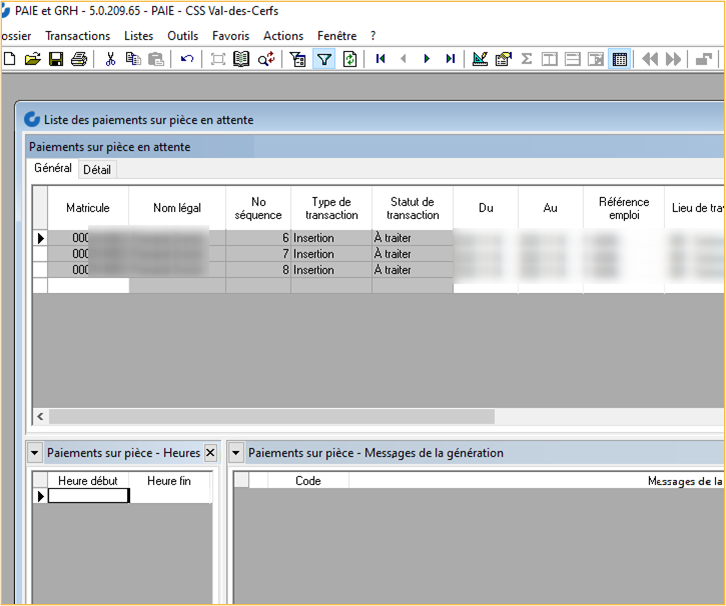Screen dimensions: 726x606
Task: Click the vertical split layout icon
Action: pyautogui.click(x=550, y=59)
